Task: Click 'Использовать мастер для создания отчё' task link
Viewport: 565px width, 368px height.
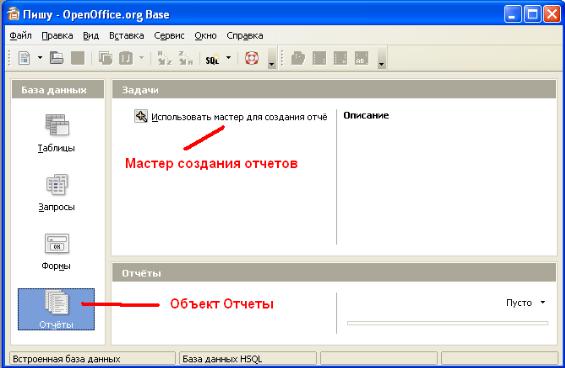Action: [x=239, y=117]
